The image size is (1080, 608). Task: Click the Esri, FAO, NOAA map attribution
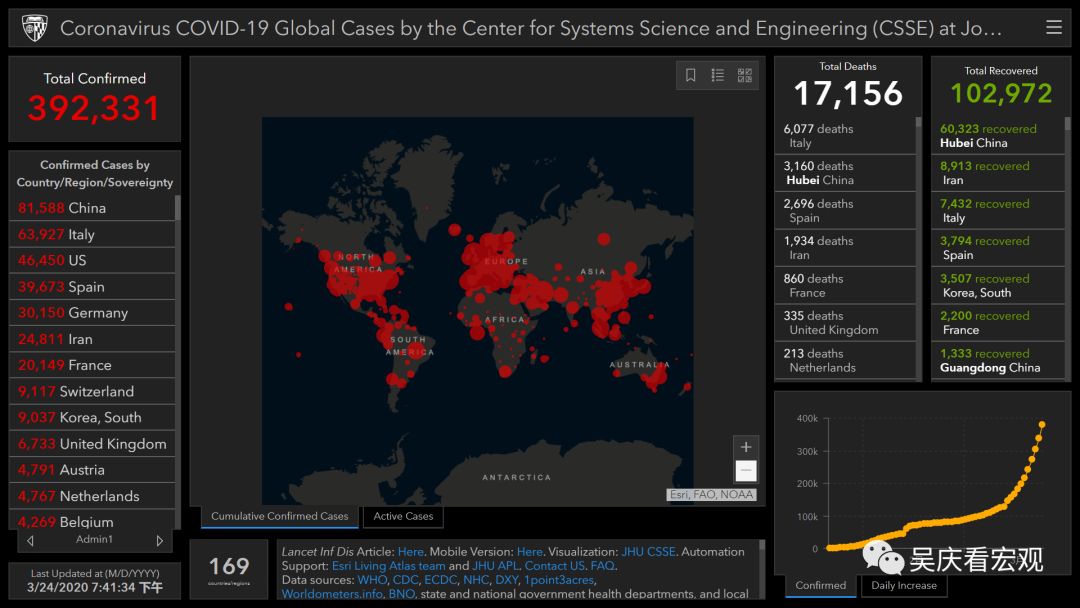[712, 494]
